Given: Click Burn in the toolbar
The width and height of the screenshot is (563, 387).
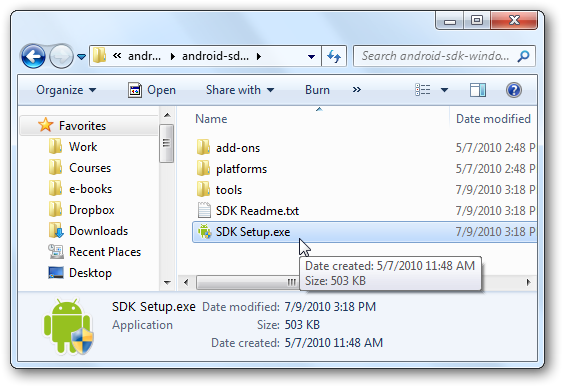Looking at the screenshot, I should pyautogui.click(x=317, y=90).
